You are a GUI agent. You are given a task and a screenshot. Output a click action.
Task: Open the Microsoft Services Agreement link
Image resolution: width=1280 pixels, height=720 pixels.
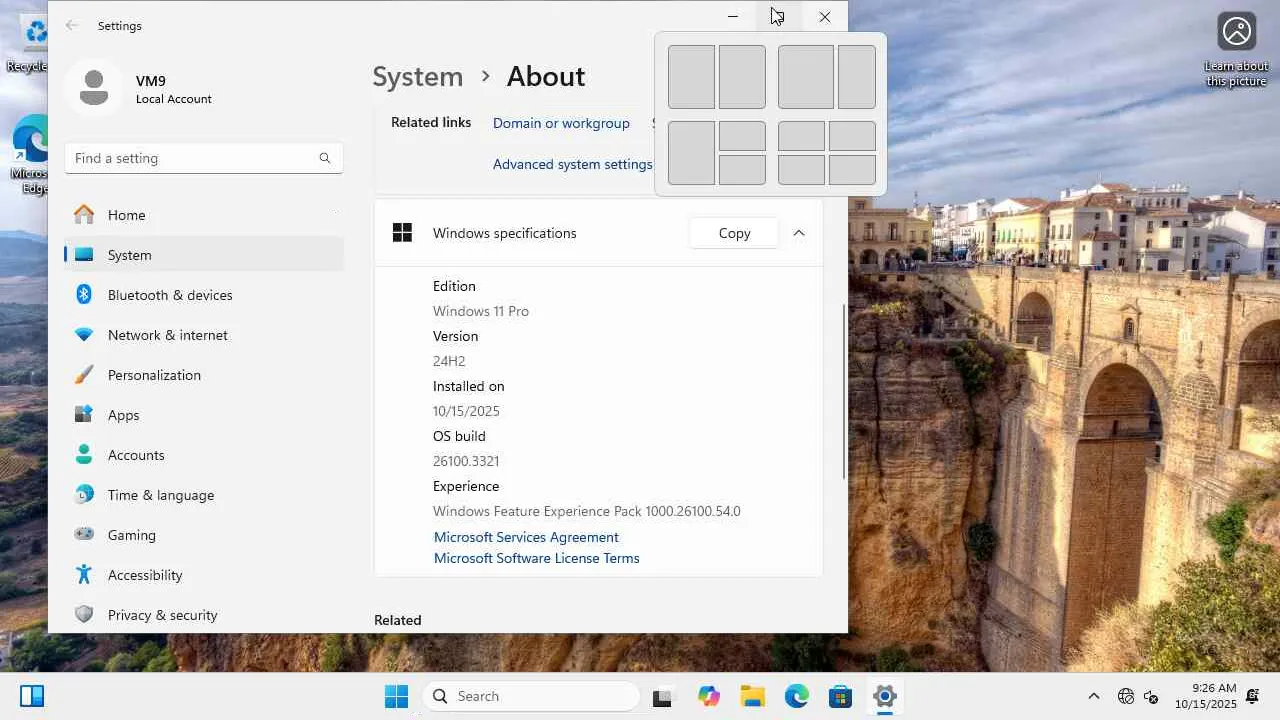click(x=526, y=537)
